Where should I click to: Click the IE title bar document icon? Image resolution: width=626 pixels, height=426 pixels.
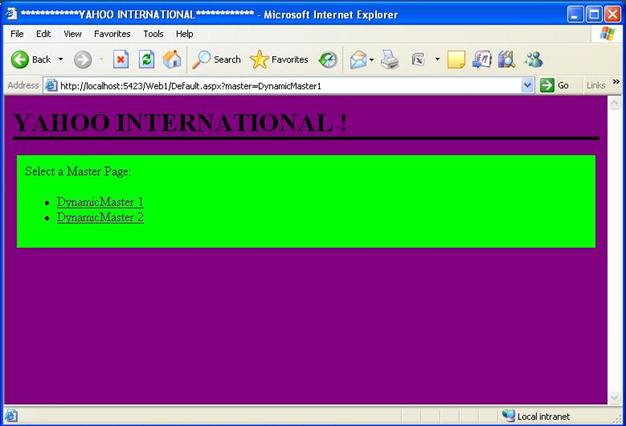12,13
